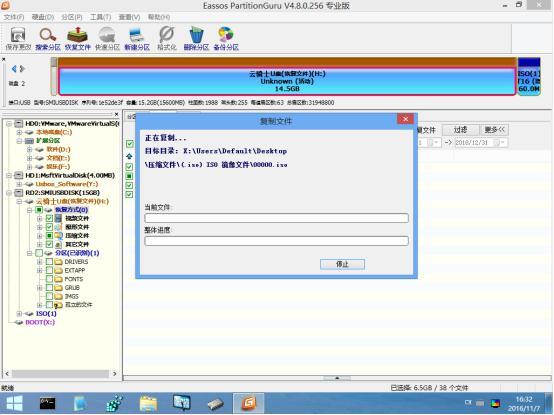
Task: Collapse the 扩展分区 node
Action: pos(19,141)
